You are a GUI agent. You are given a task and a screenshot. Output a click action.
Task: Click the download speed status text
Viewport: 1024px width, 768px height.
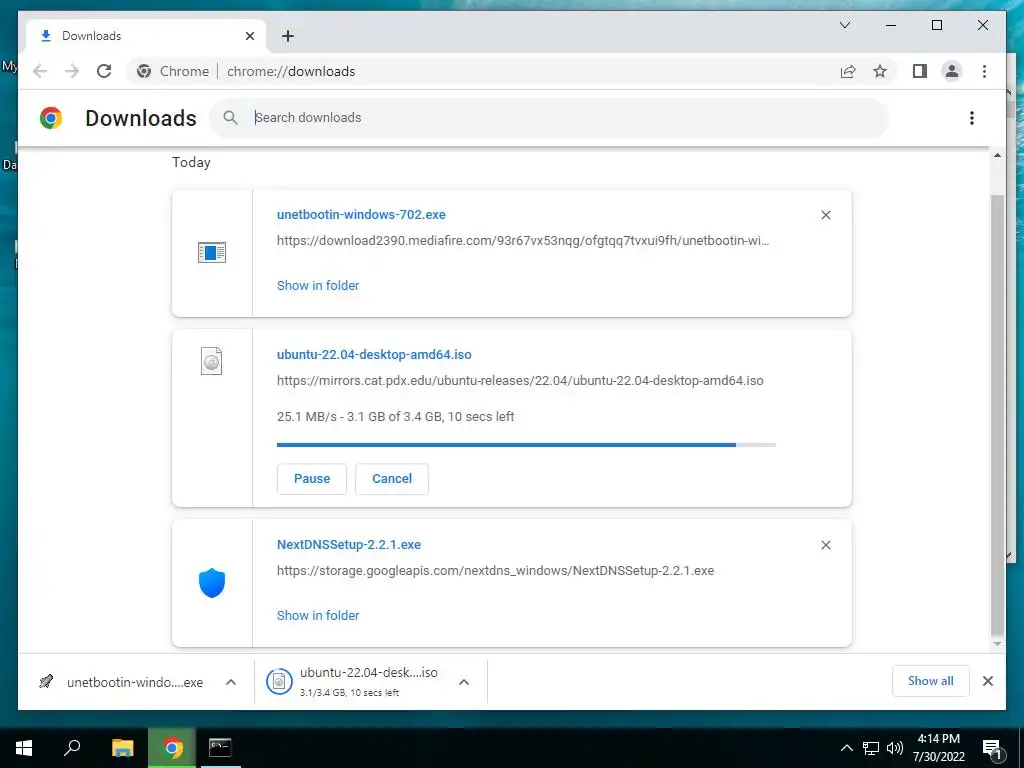click(396, 417)
